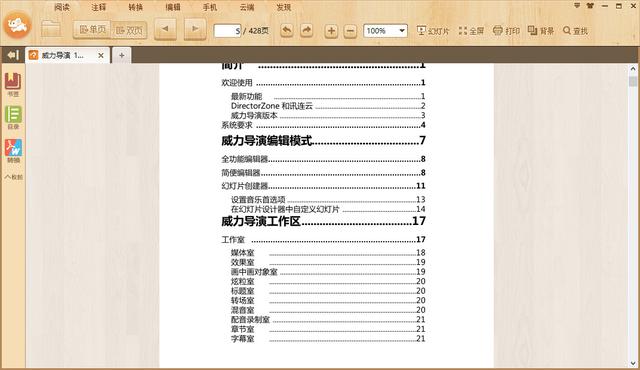Open the title bar dropdown menu icon
The width and height of the screenshot is (640, 370).
click(577, 6)
